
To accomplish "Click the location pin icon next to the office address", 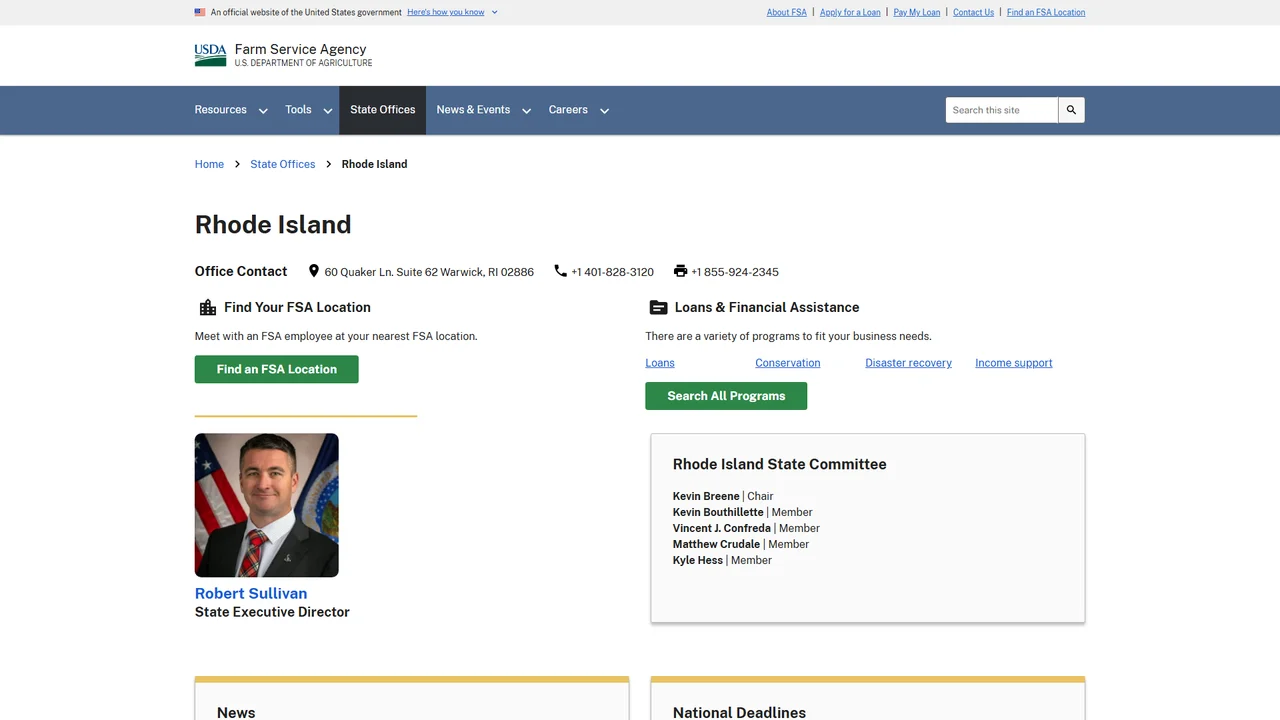I will click(x=313, y=271).
